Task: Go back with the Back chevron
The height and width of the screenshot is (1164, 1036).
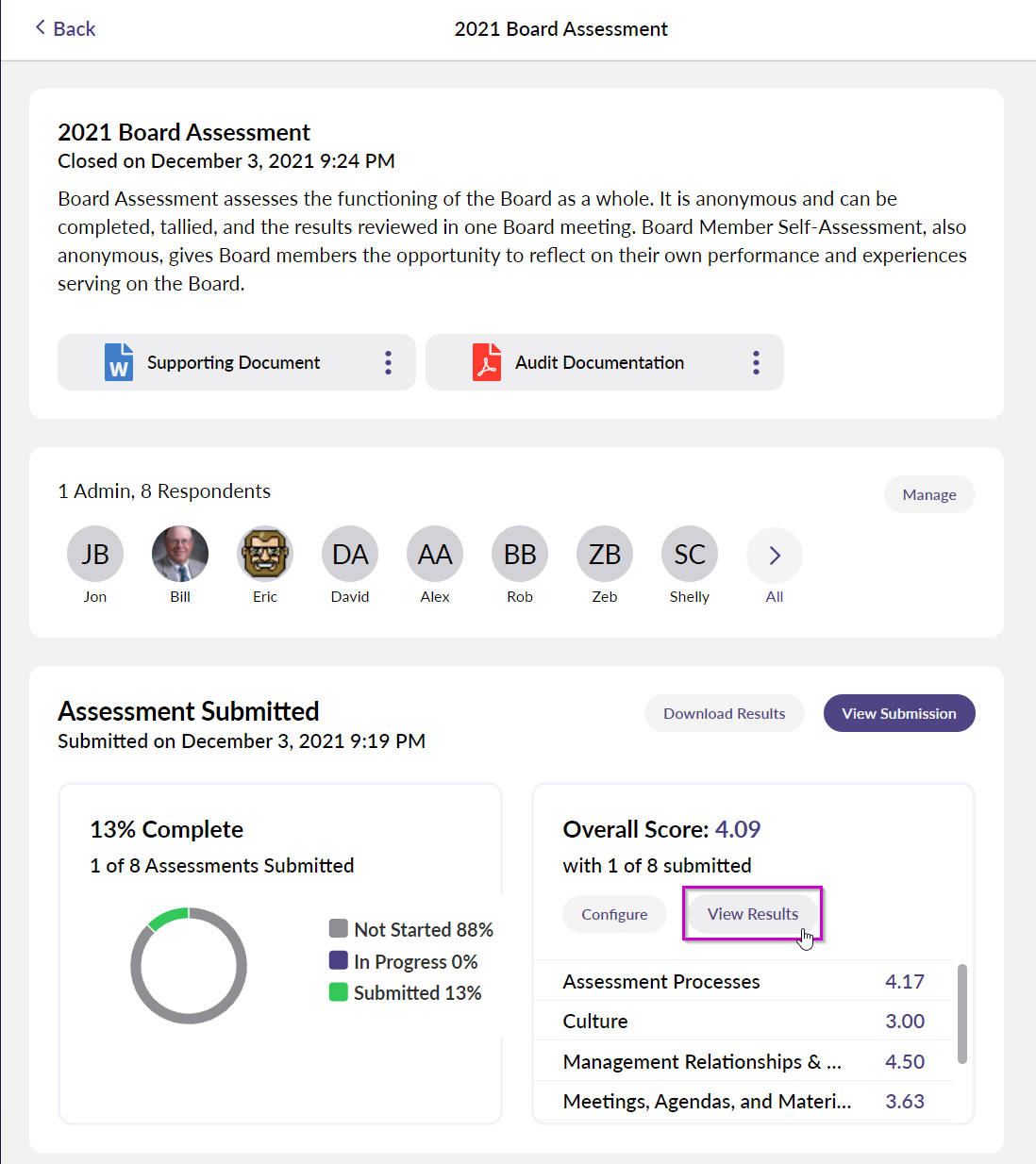Action: click(41, 27)
